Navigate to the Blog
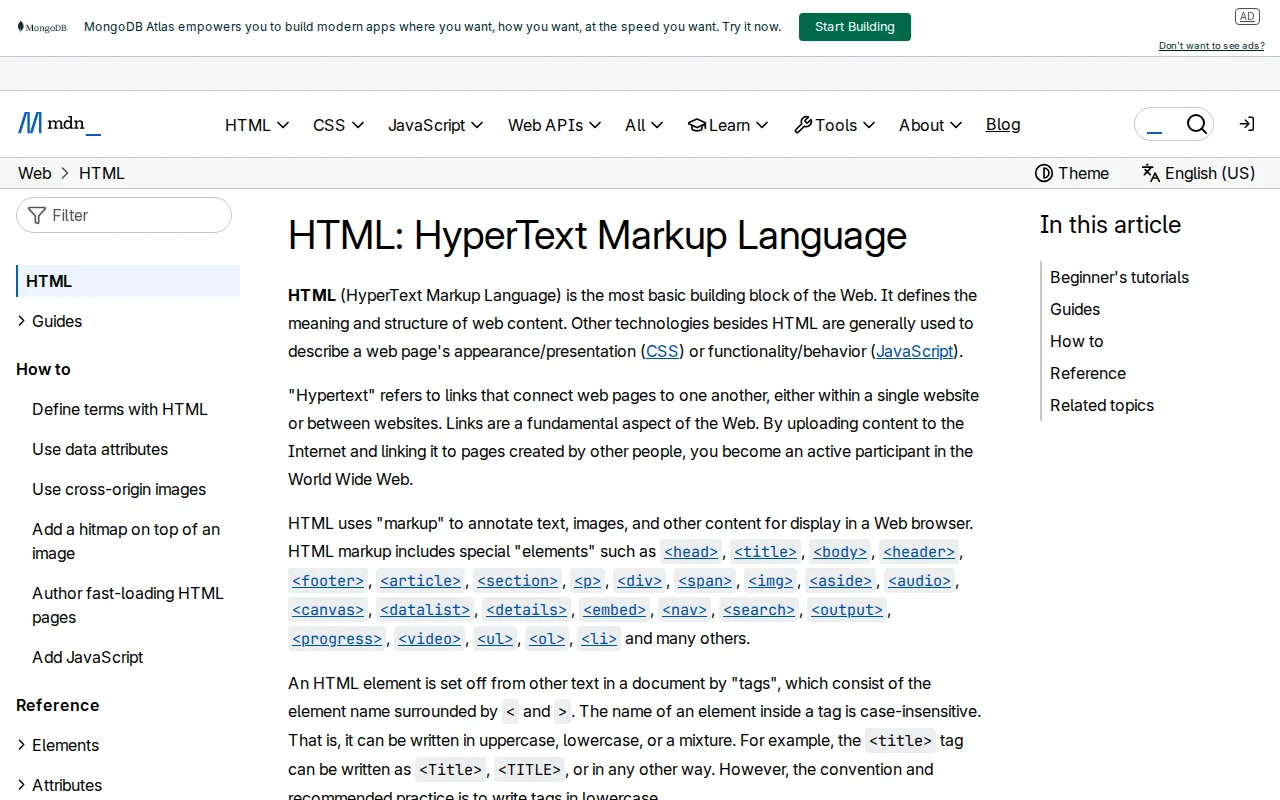 click(x=1003, y=124)
